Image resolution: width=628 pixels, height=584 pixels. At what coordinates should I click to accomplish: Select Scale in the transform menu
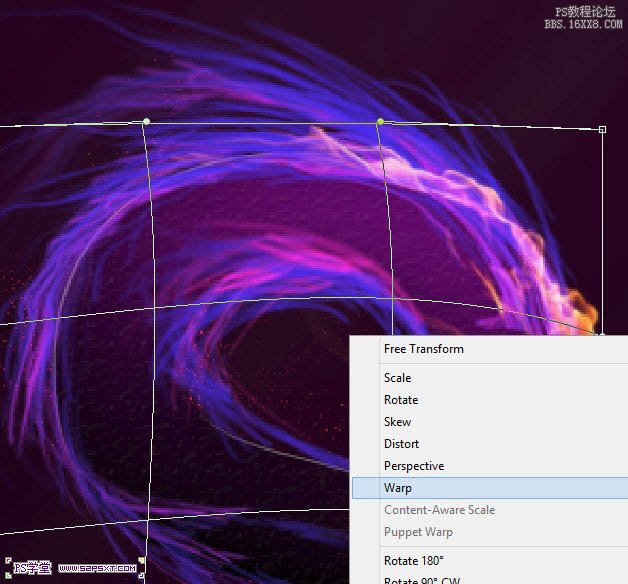[490, 378]
